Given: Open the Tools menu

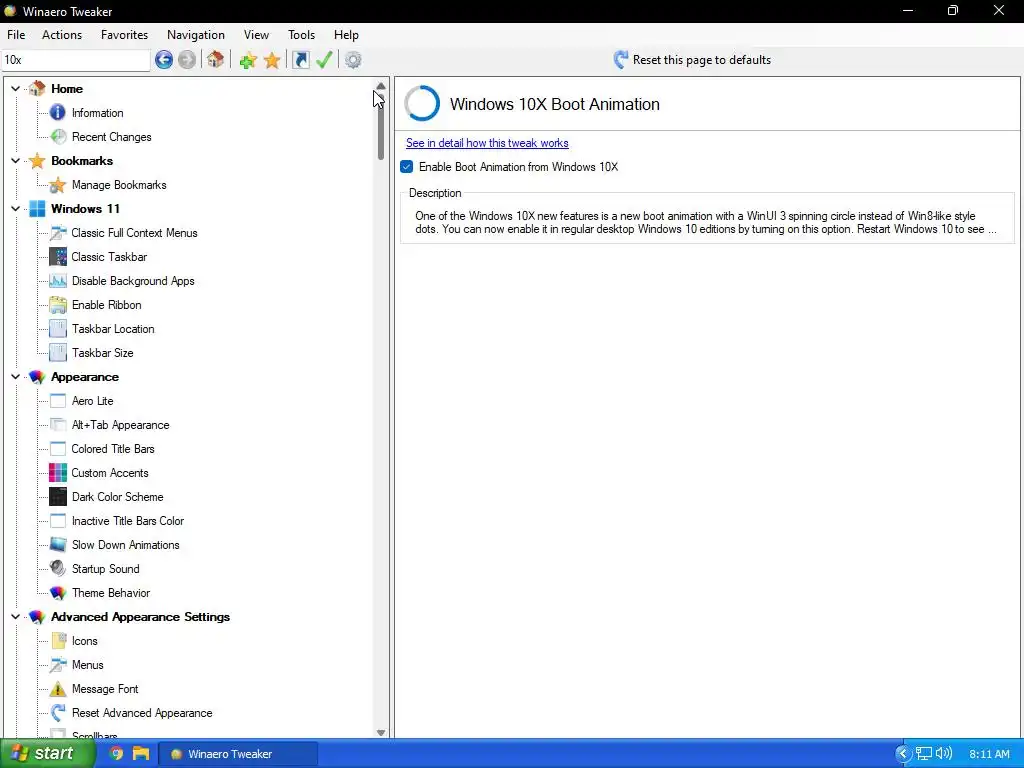Looking at the screenshot, I should point(301,35).
